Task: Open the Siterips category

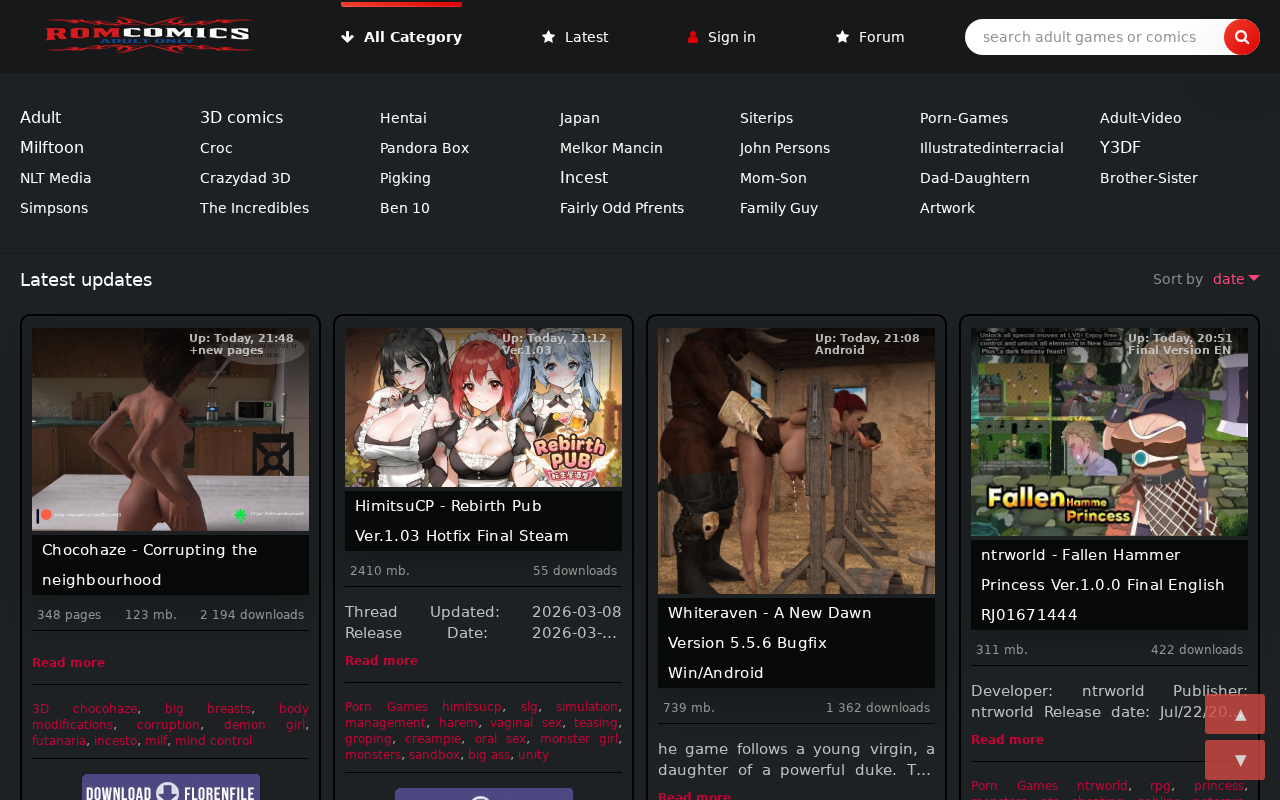Action: (x=766, y=118)
